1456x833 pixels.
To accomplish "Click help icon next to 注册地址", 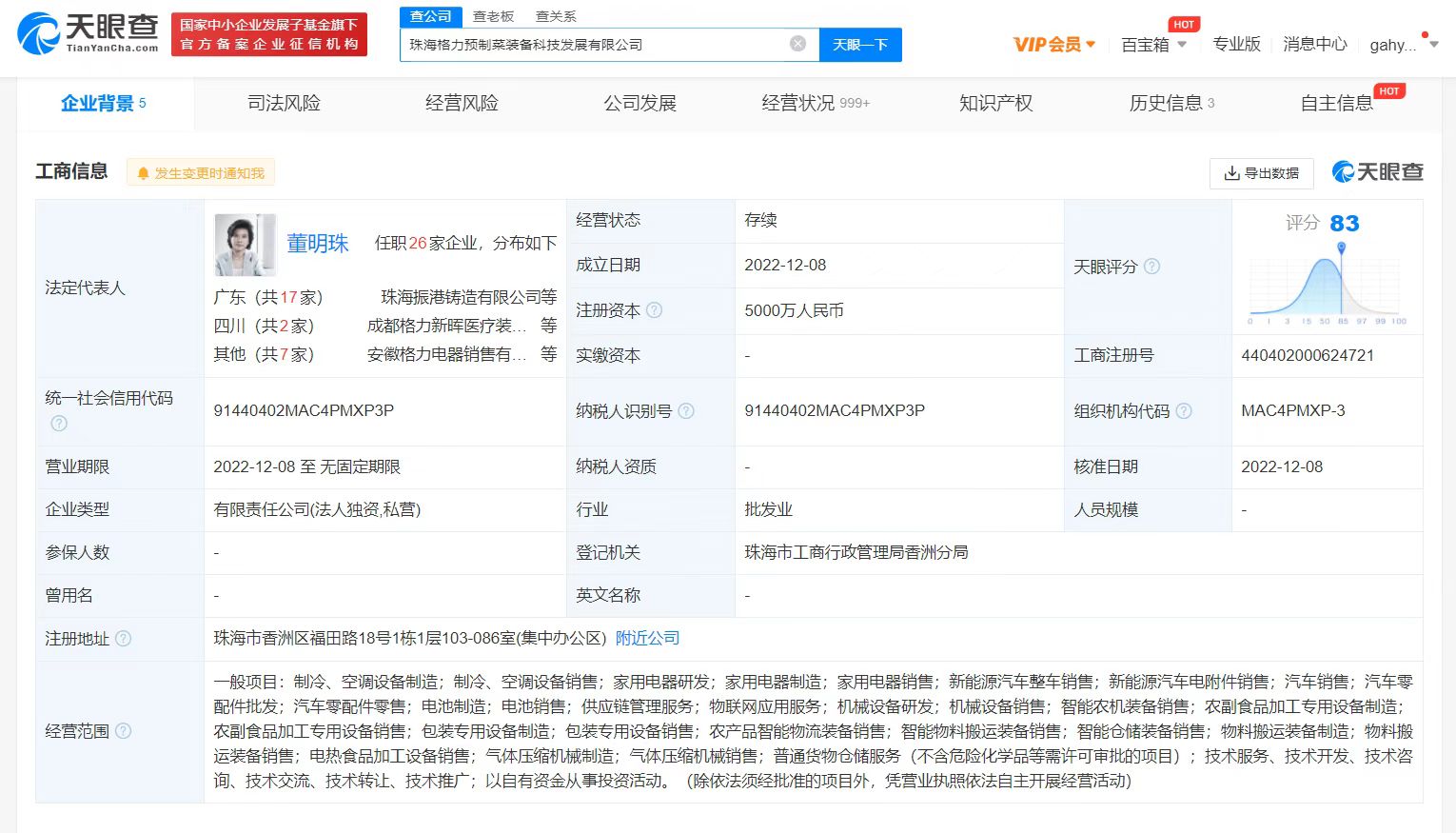I will click(123, 639).
